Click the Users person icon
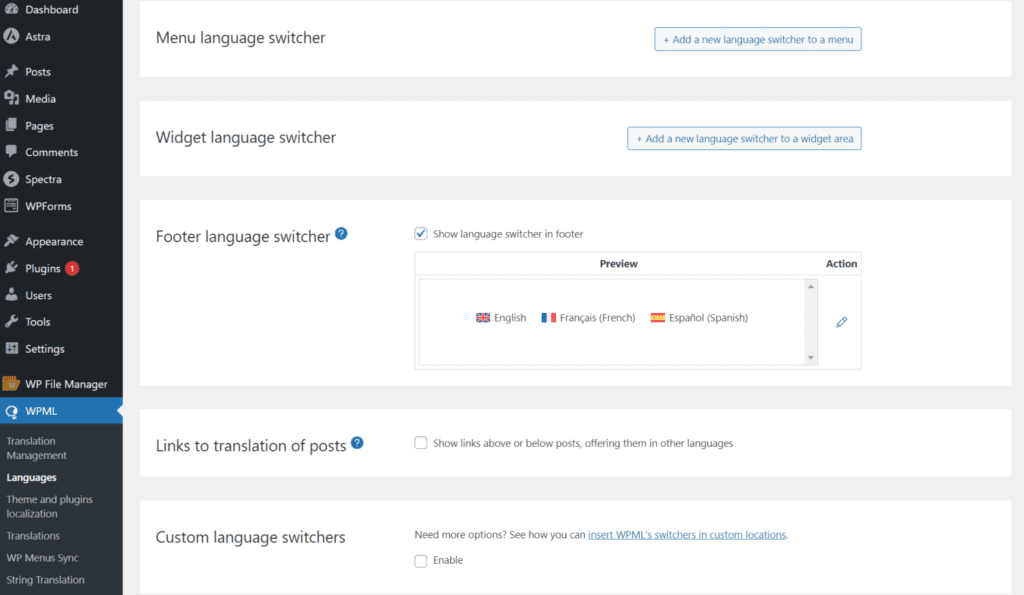The height and width of the screenshot is (595, 1024). [11, 295]
